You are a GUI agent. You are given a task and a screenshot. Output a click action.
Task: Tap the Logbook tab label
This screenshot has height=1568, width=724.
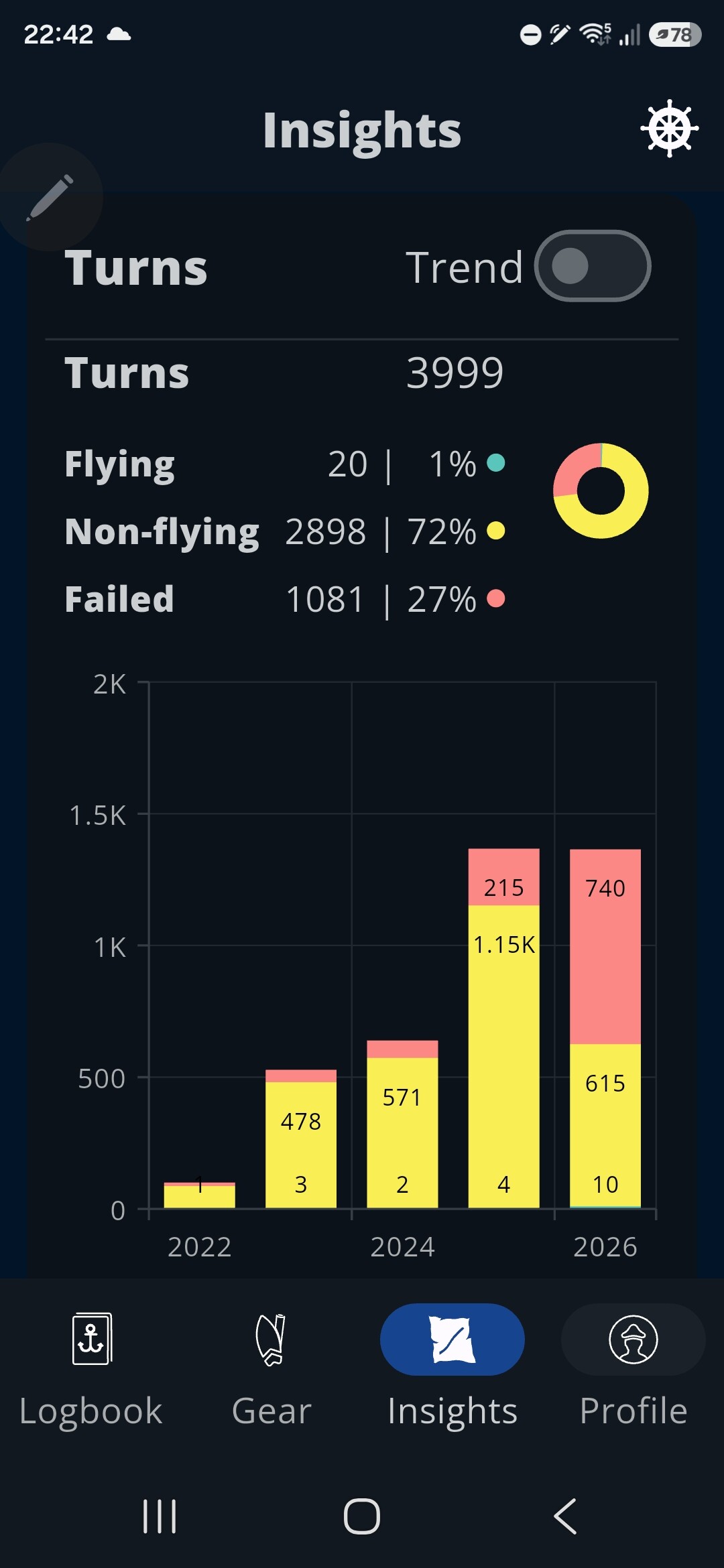(91, 1411)
